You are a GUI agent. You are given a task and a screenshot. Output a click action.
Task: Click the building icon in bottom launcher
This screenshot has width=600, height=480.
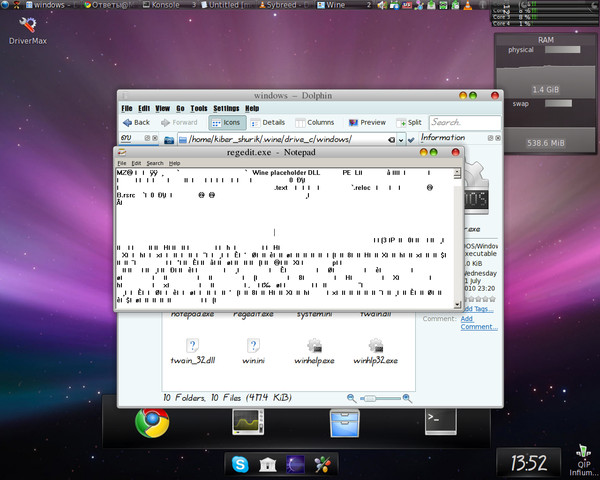[268, 465]
